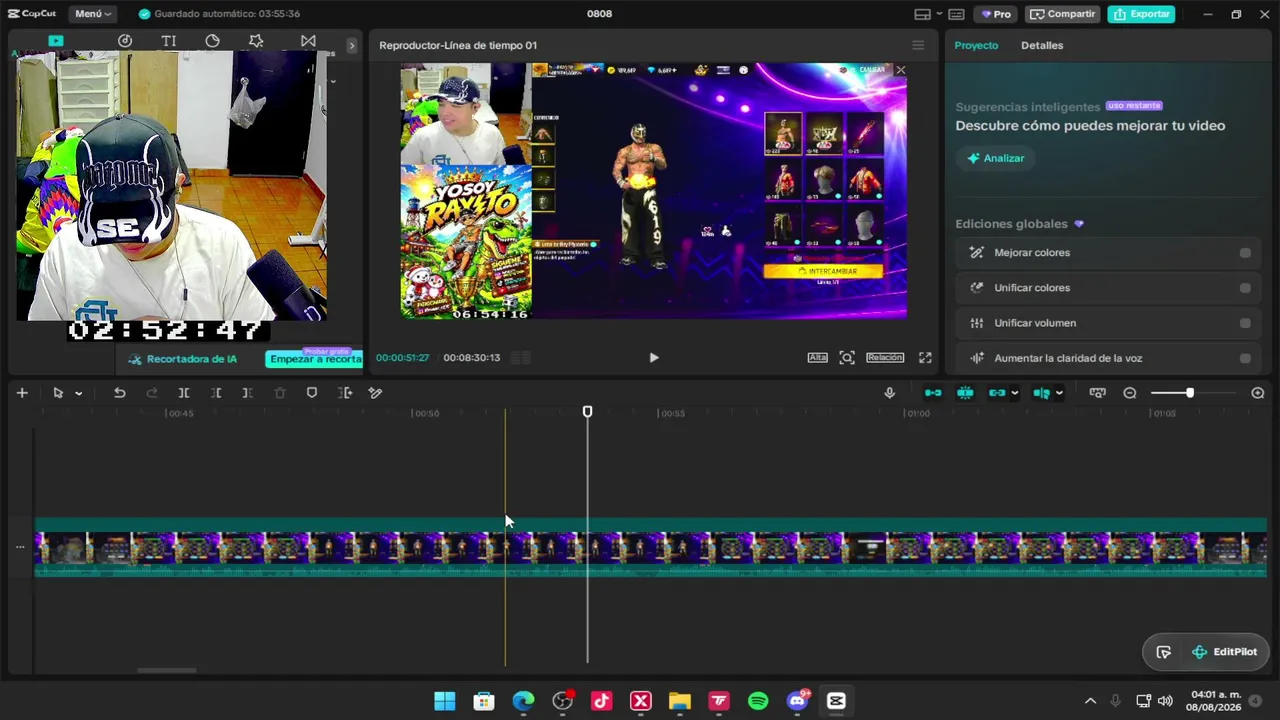Open the EditPilot assistant

[x=1224, y=652]
